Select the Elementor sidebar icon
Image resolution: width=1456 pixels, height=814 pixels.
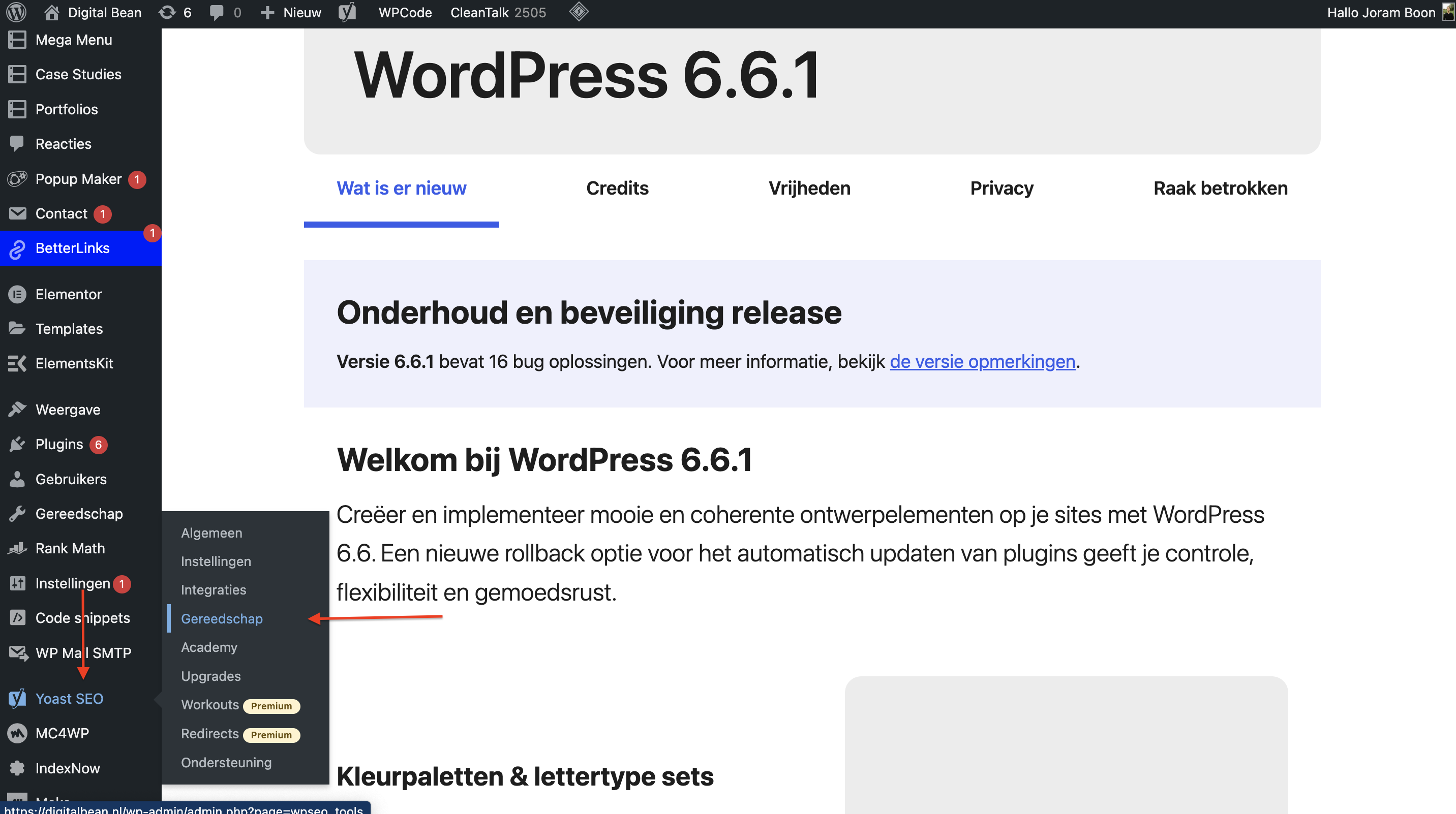pyautogui.click(x=17, y=294)
